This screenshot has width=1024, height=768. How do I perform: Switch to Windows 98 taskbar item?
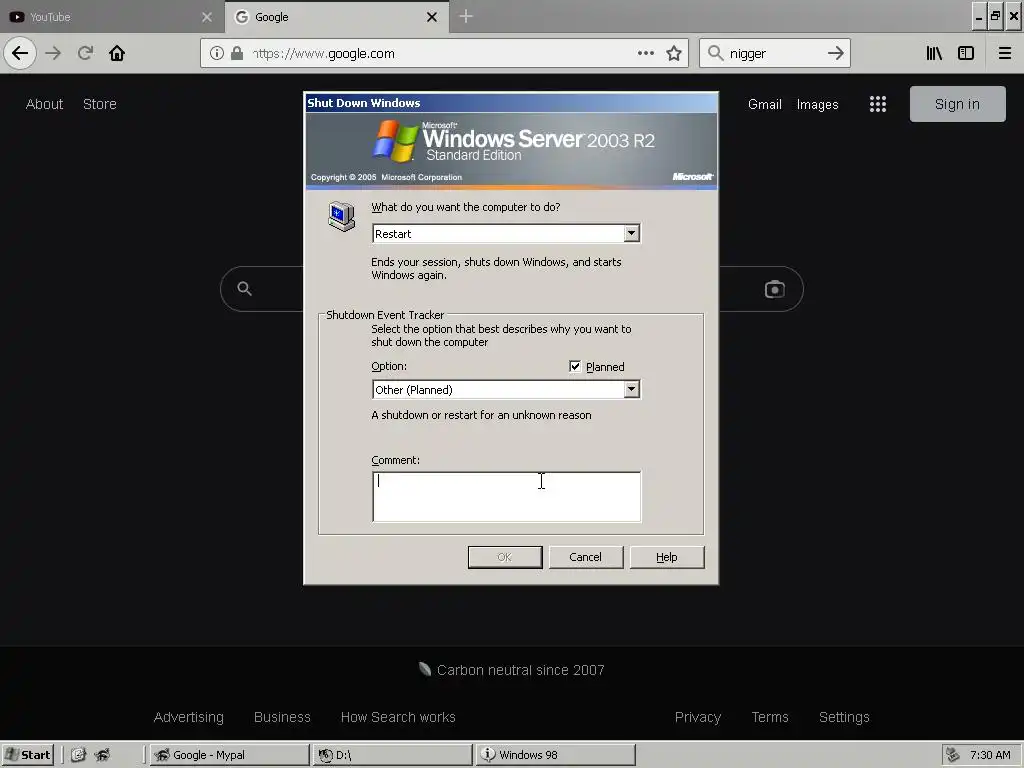tap(556, 755)
